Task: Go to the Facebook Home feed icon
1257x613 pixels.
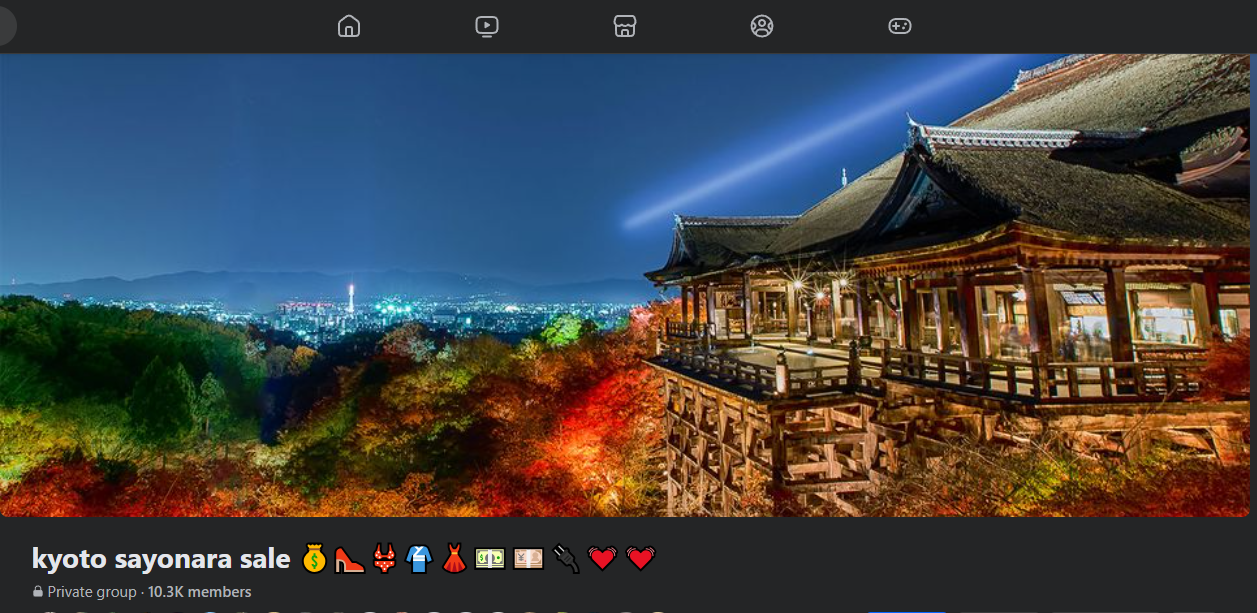Action: pos(349,26)
